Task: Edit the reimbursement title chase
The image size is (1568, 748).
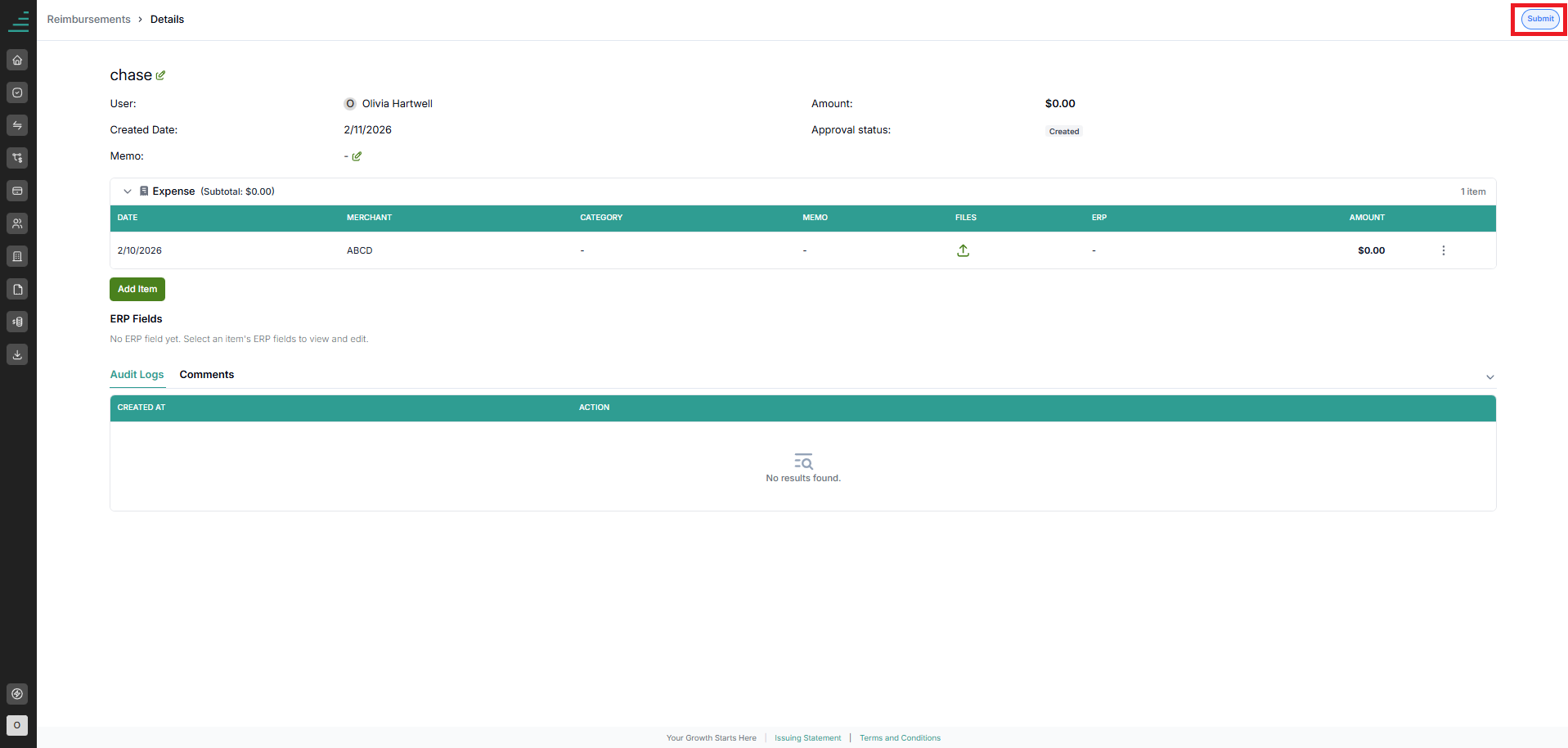Action: point(160,75)
